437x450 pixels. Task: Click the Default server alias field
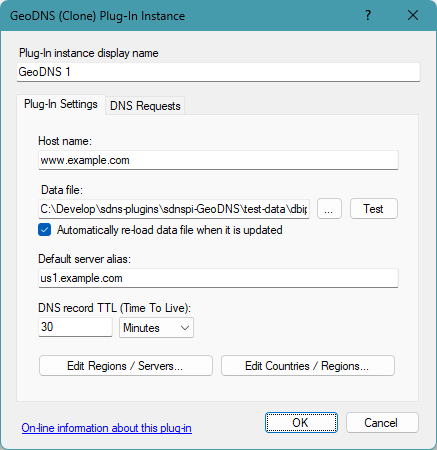pyautogui.click(x=218, y=278)
